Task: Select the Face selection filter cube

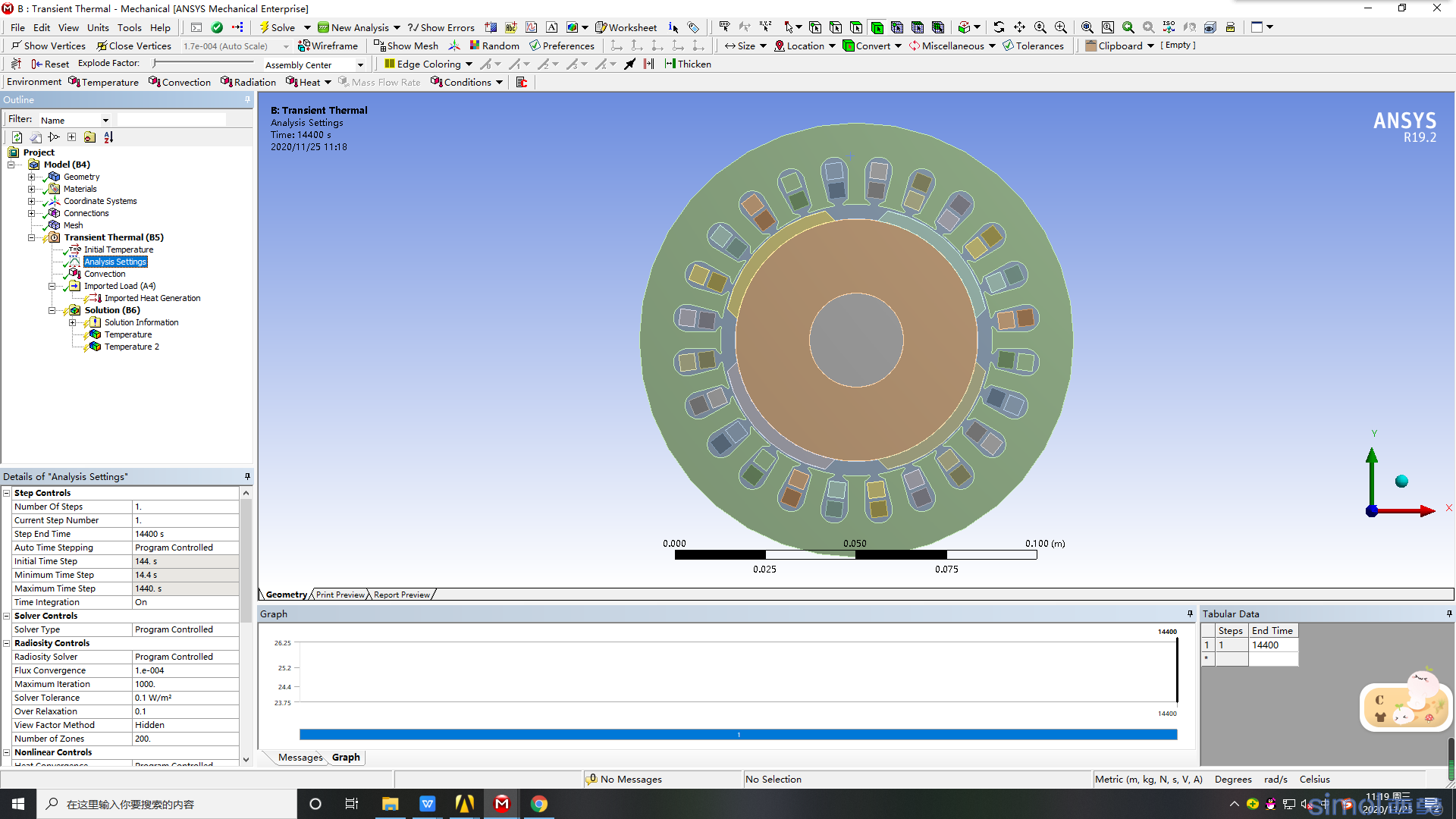Action: point(856,27)
